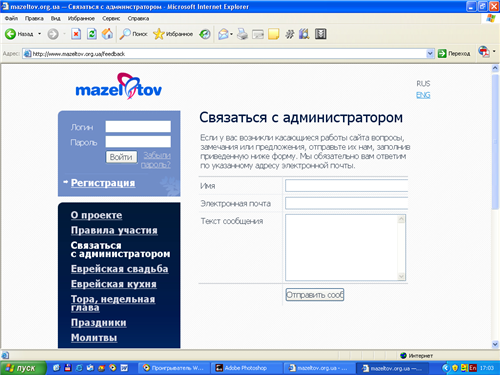This screenshot has width=500, height=375.
Task: Open the Тора, недельная глава link
Action: coord(113,303)
